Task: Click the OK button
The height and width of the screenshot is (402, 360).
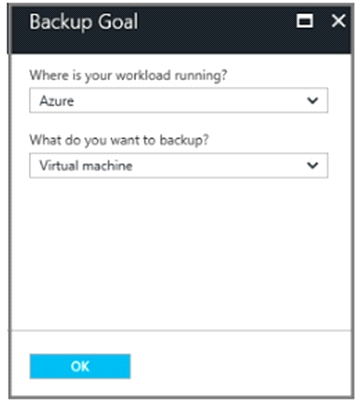Action: [80, 366]
